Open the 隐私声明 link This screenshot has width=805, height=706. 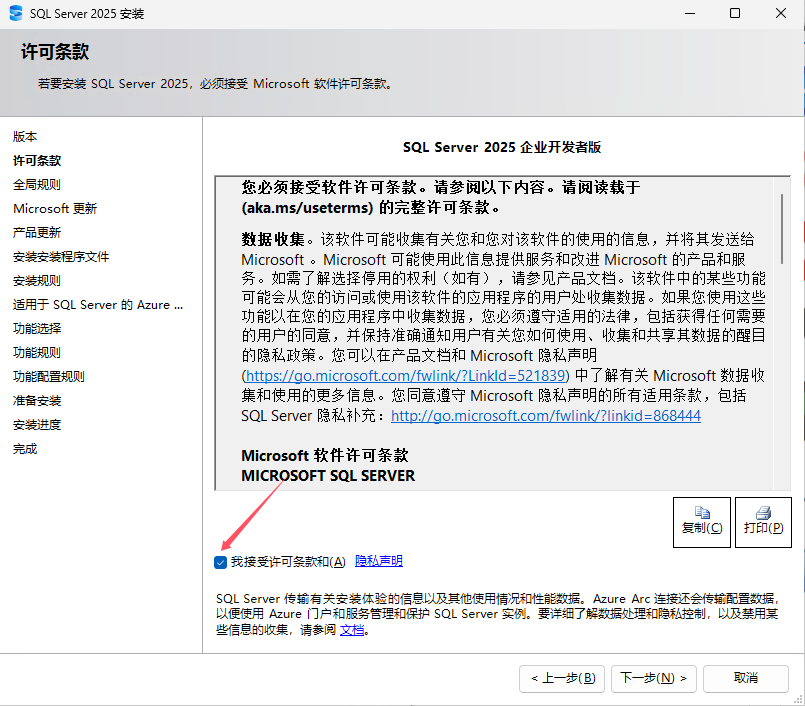(x=378, y=561)
